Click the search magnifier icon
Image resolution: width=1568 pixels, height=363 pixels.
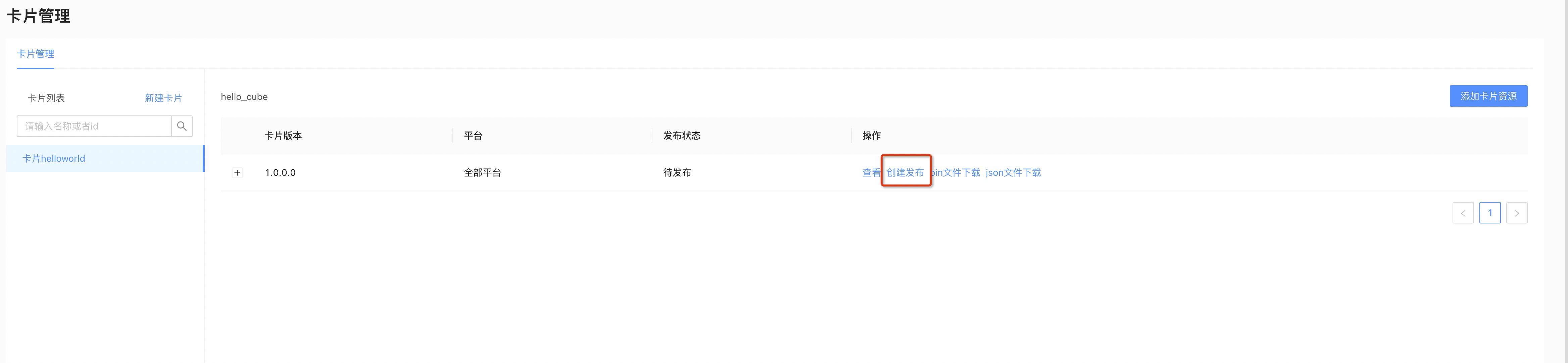pos(181,126)
